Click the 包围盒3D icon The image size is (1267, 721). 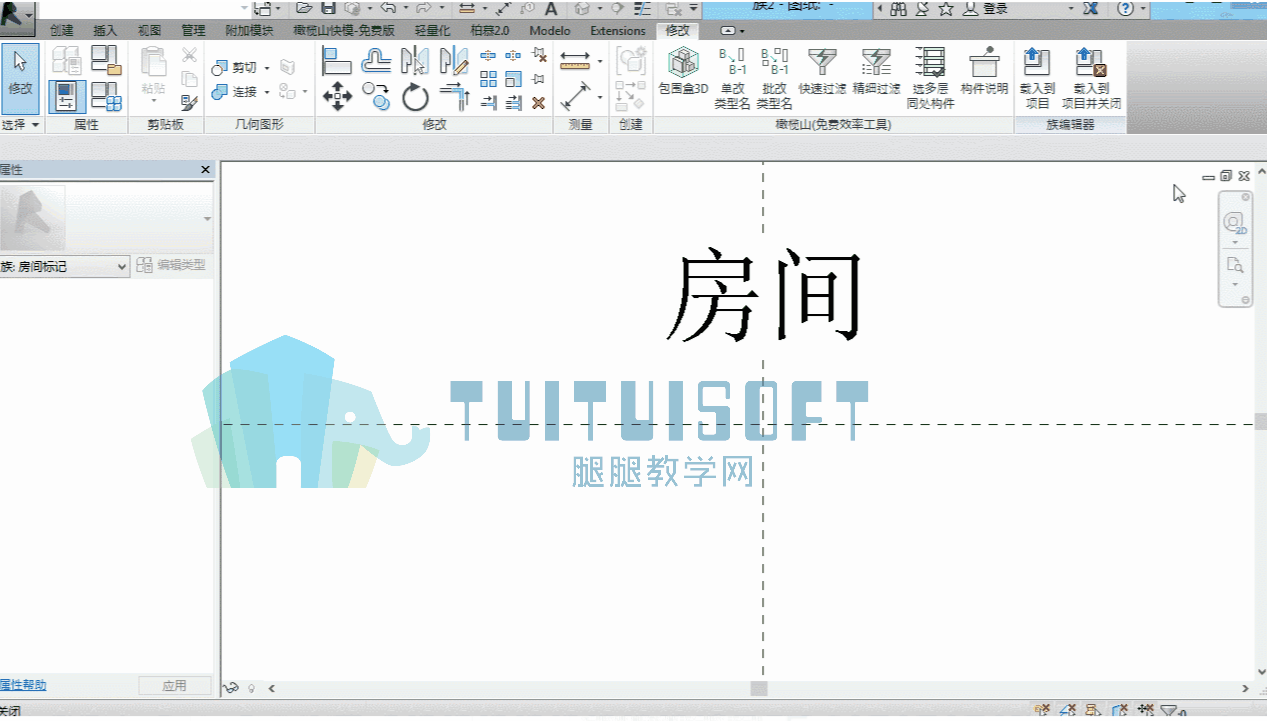point(683,71)
